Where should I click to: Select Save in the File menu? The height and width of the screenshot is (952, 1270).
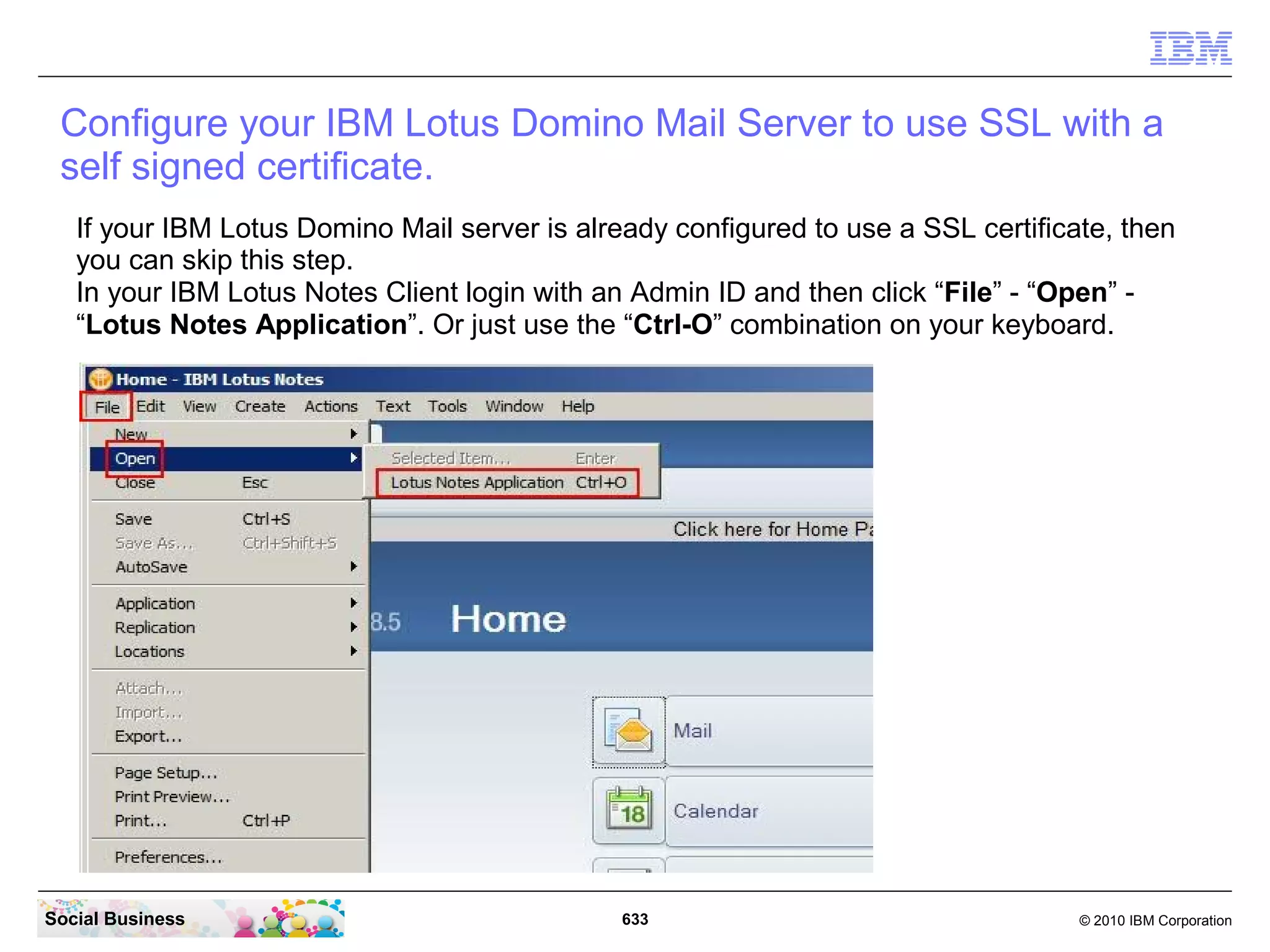click(226, 519)
